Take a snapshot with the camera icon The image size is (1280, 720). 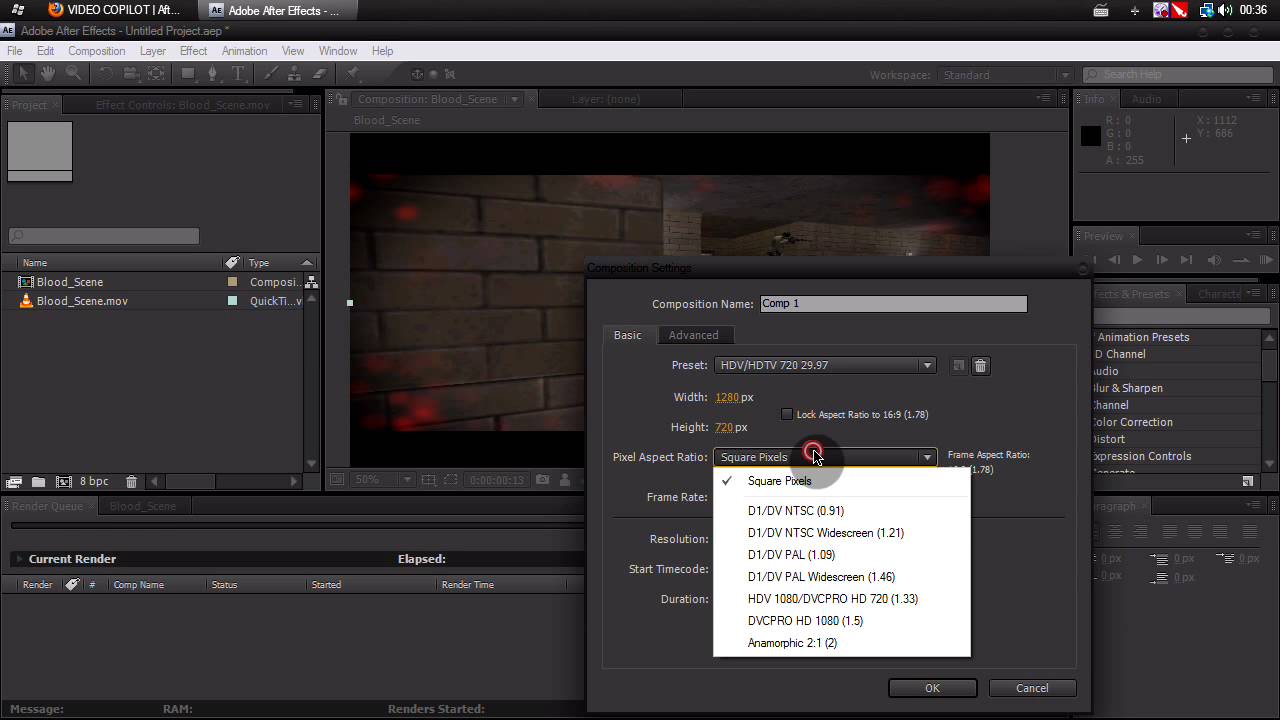(x=542, y=480)
